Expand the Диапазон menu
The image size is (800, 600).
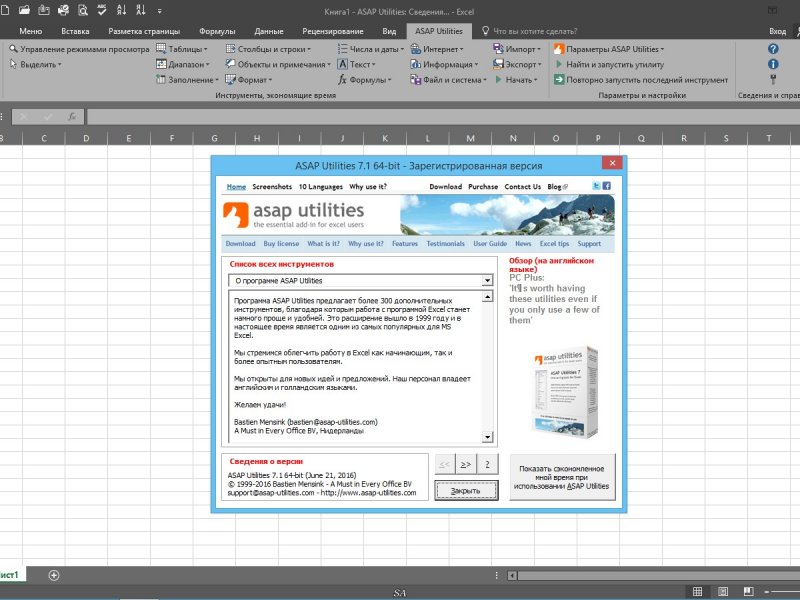point(183,64)
